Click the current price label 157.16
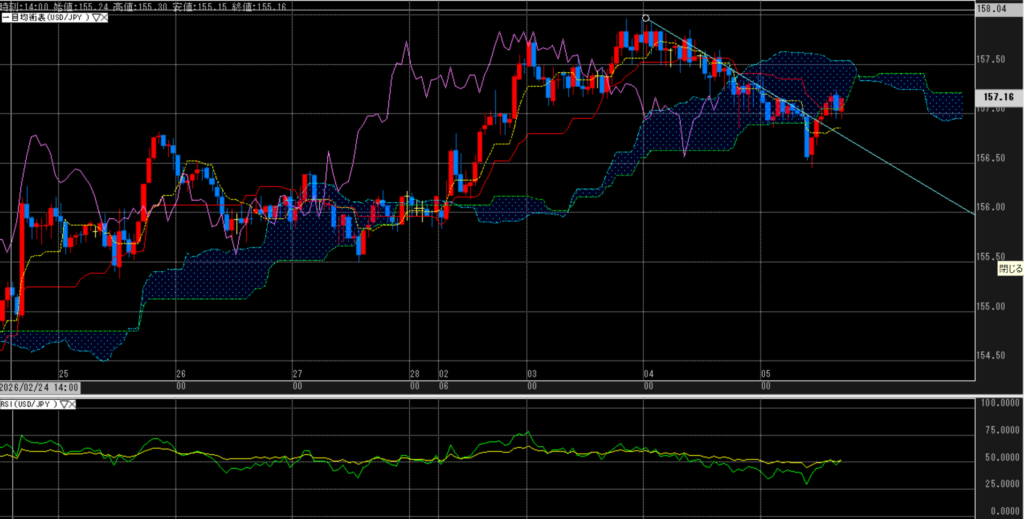The image size is (1024, 519). pos(999,97)
